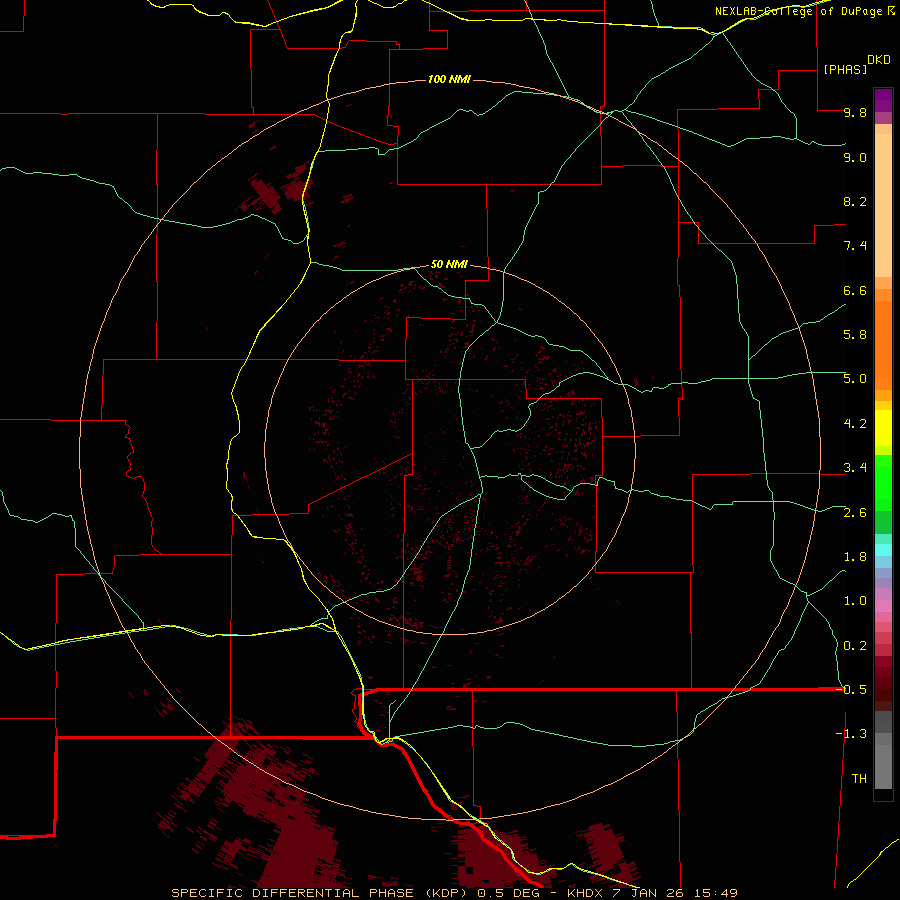Click the -0.5 scale value
Image resolution: width=900 pixels, height=900 pixels.
(851, 689)
